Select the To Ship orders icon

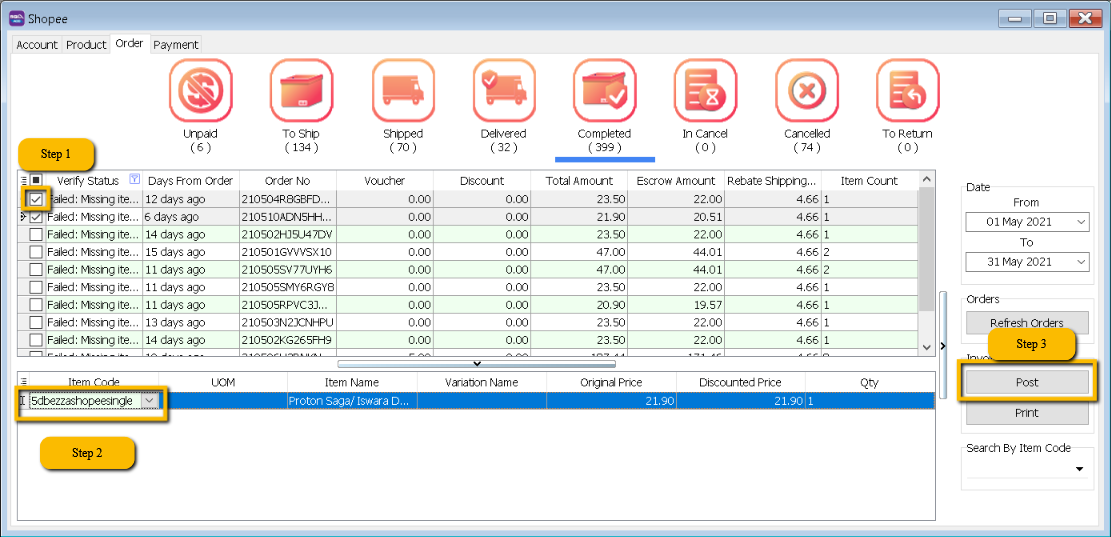pos(301,91)
